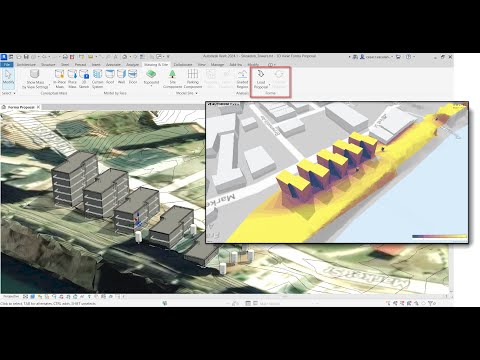The width and height of the screenshot is (480, 360).
Task: Click the Load Proposal button
Action: coord(261,79)
